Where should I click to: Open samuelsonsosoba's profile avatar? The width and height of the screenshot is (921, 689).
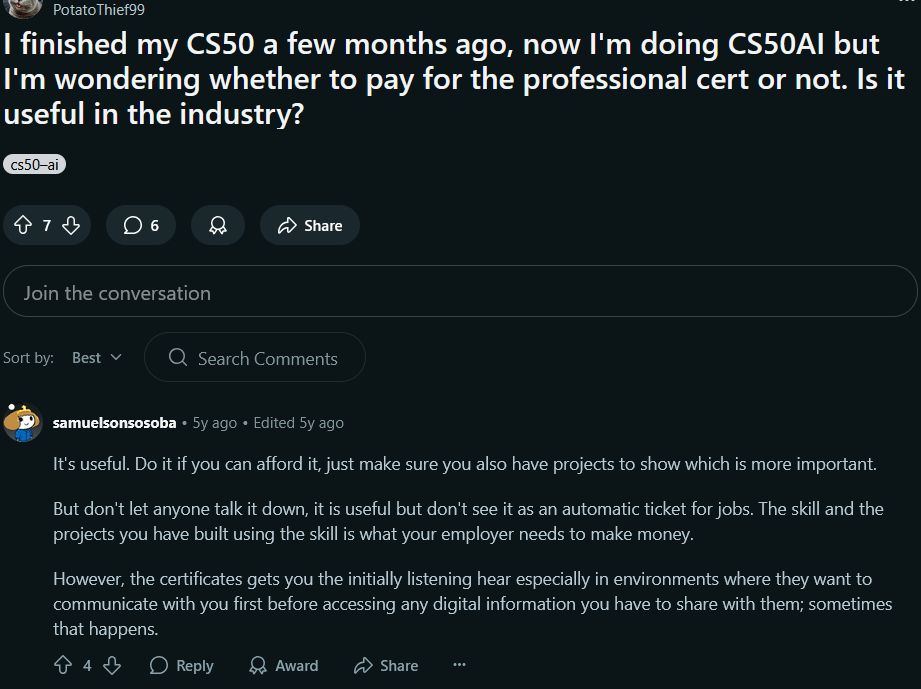[x=22, y=422]
